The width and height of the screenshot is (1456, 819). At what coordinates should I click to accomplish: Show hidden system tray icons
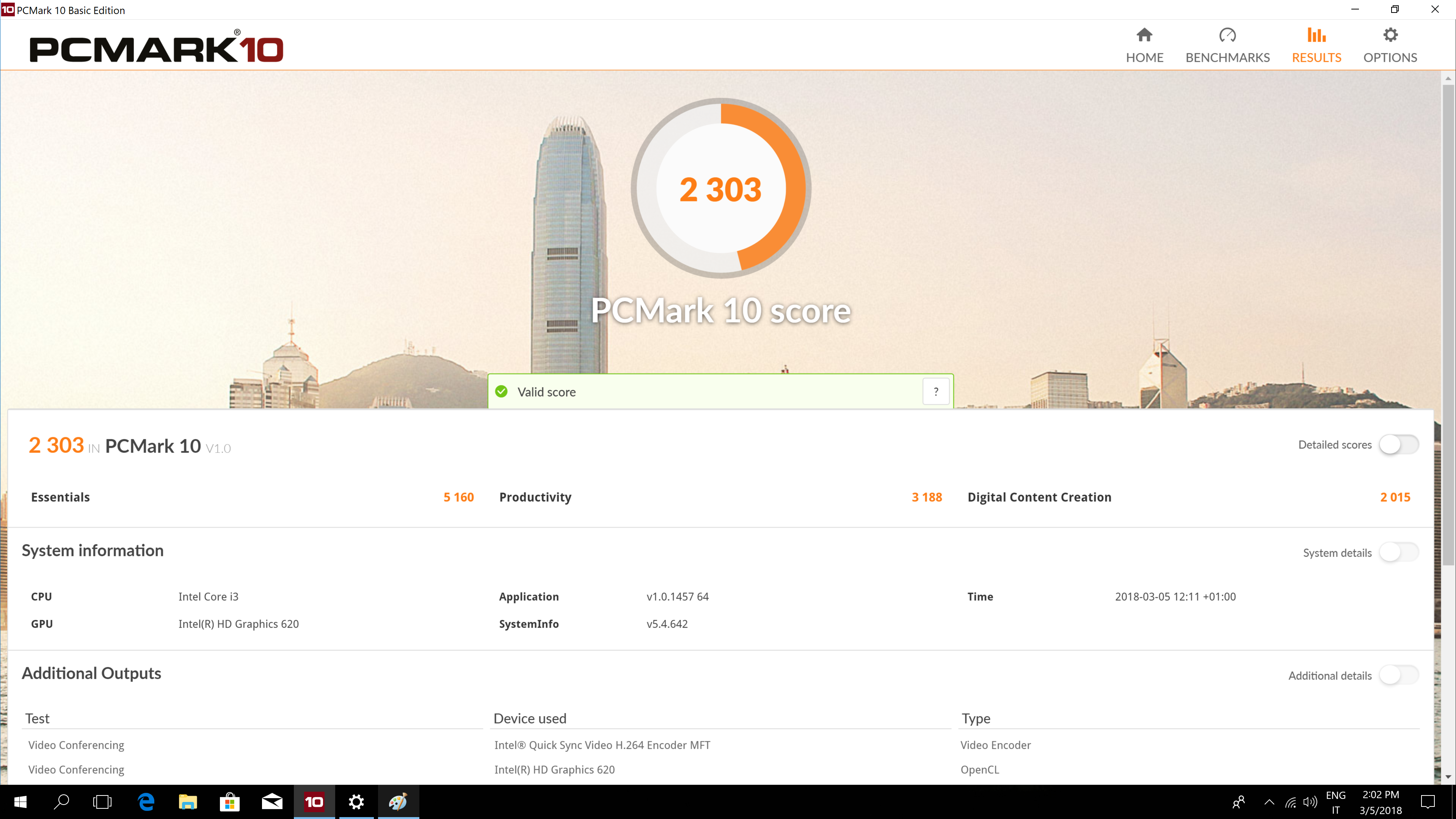[1269, 802]
